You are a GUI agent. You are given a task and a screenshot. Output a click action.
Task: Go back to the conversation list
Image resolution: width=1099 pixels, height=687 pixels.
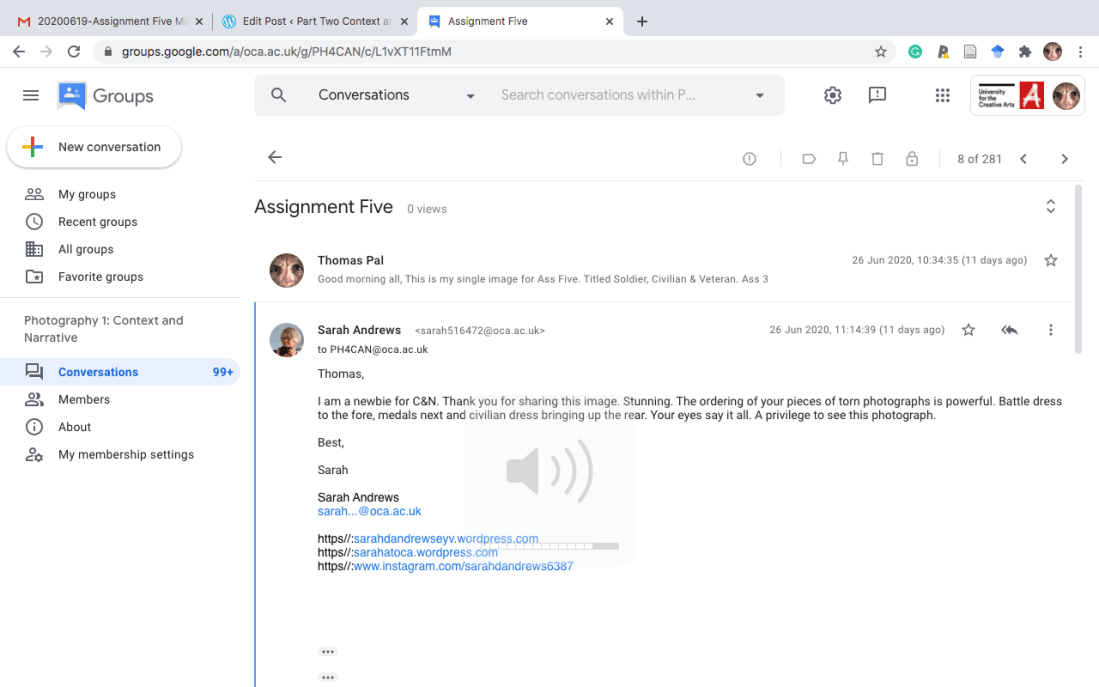[275, 158]
